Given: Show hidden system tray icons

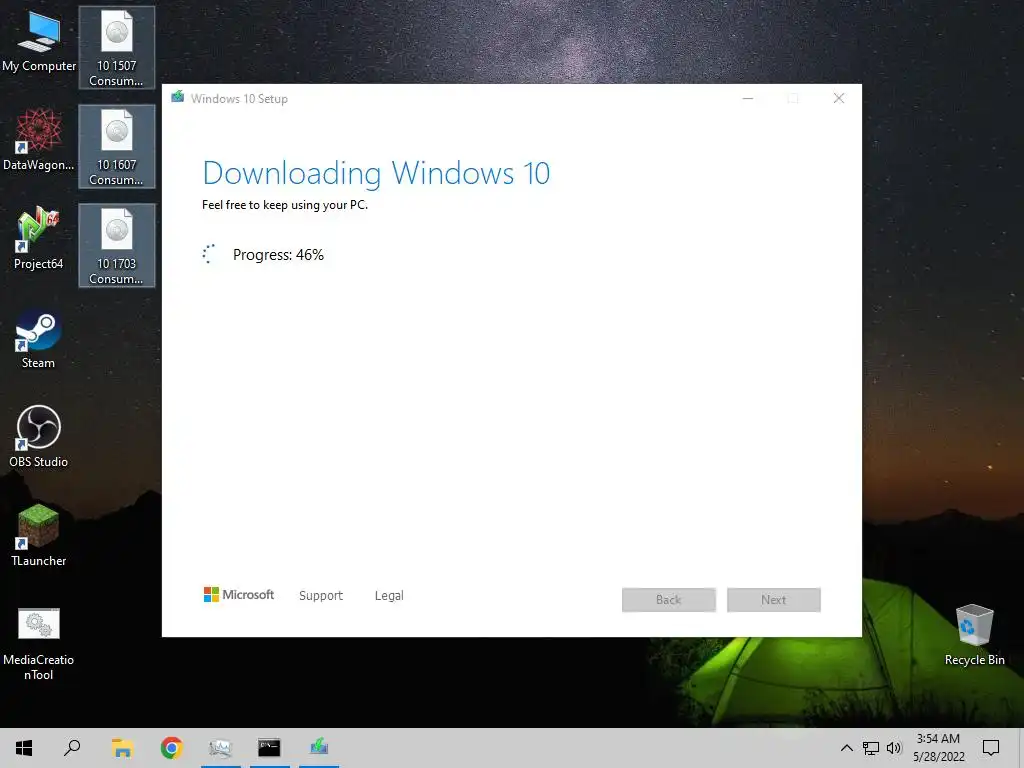Looking at the screenshot, I should click(846, 748).
